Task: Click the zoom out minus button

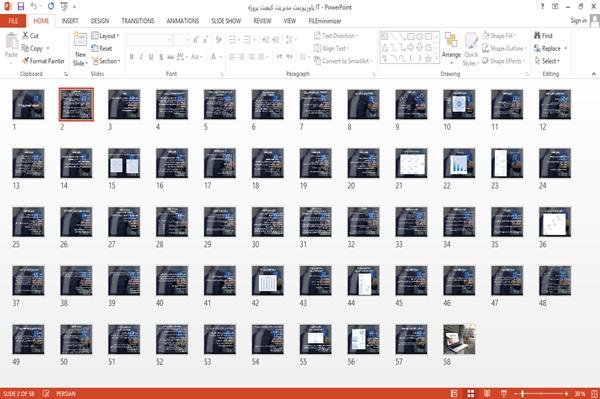Action: [x=515, y=393]
